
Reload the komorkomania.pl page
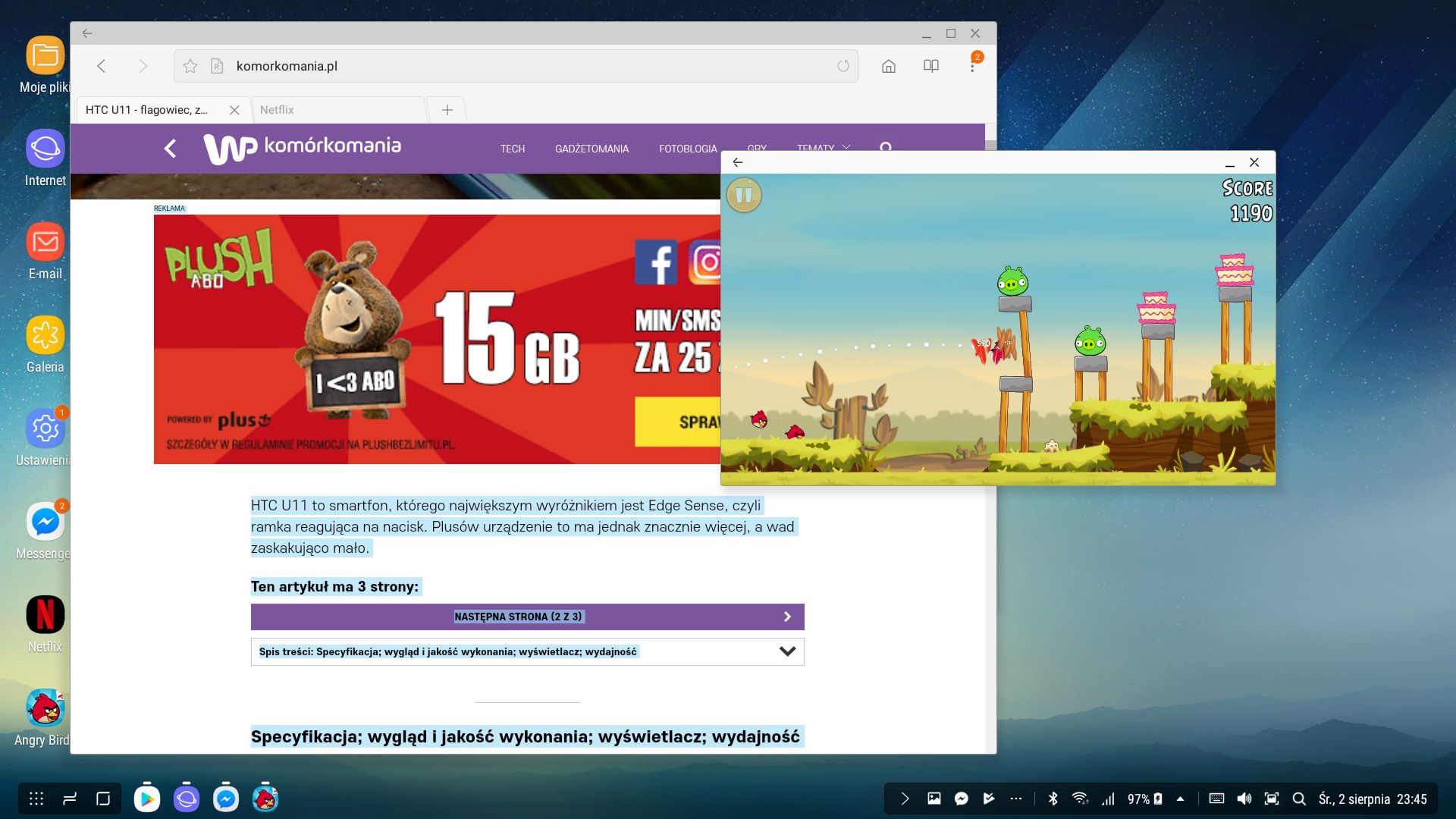843,66
